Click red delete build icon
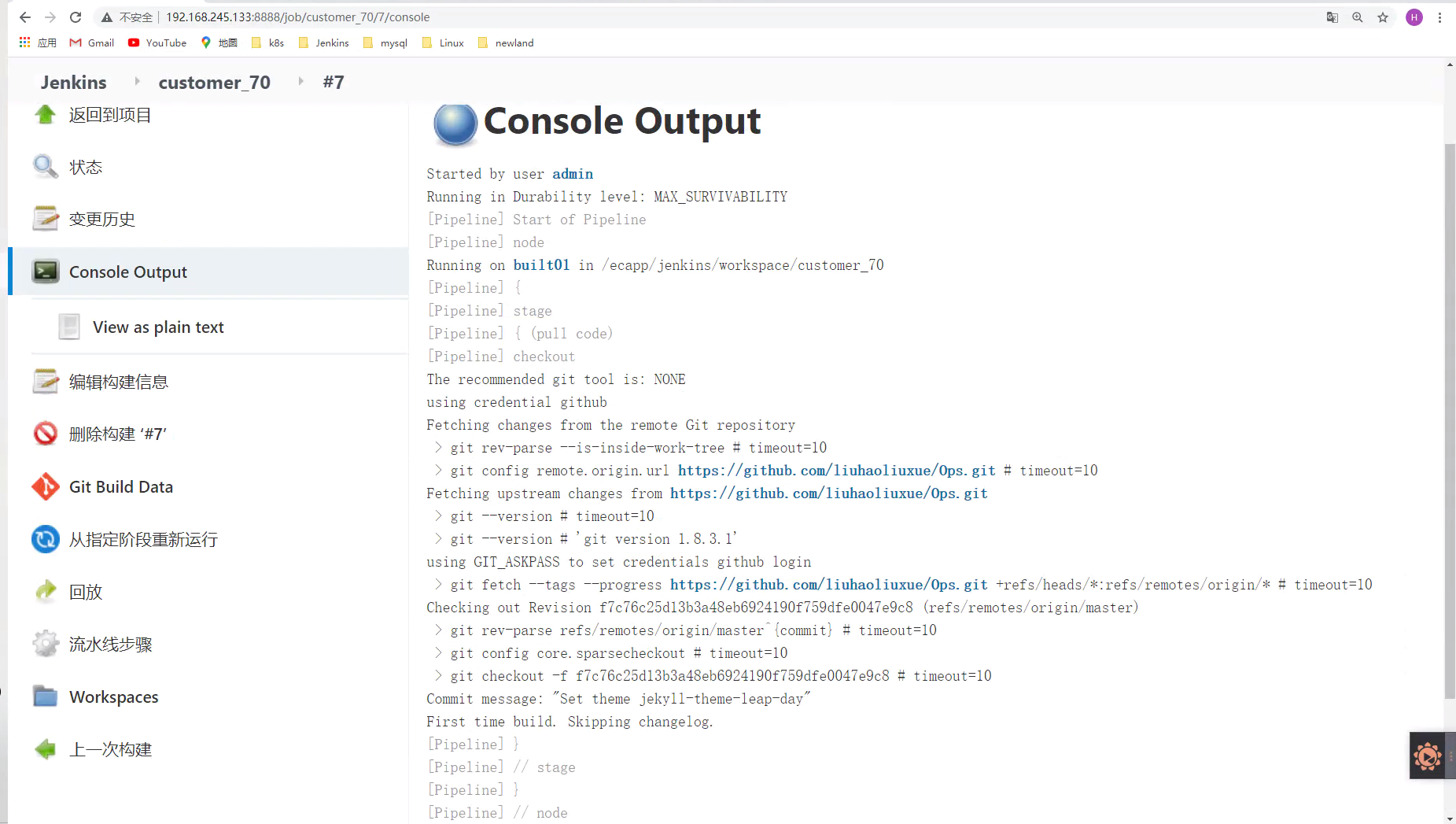1456x824 pixels. (45, 434)
